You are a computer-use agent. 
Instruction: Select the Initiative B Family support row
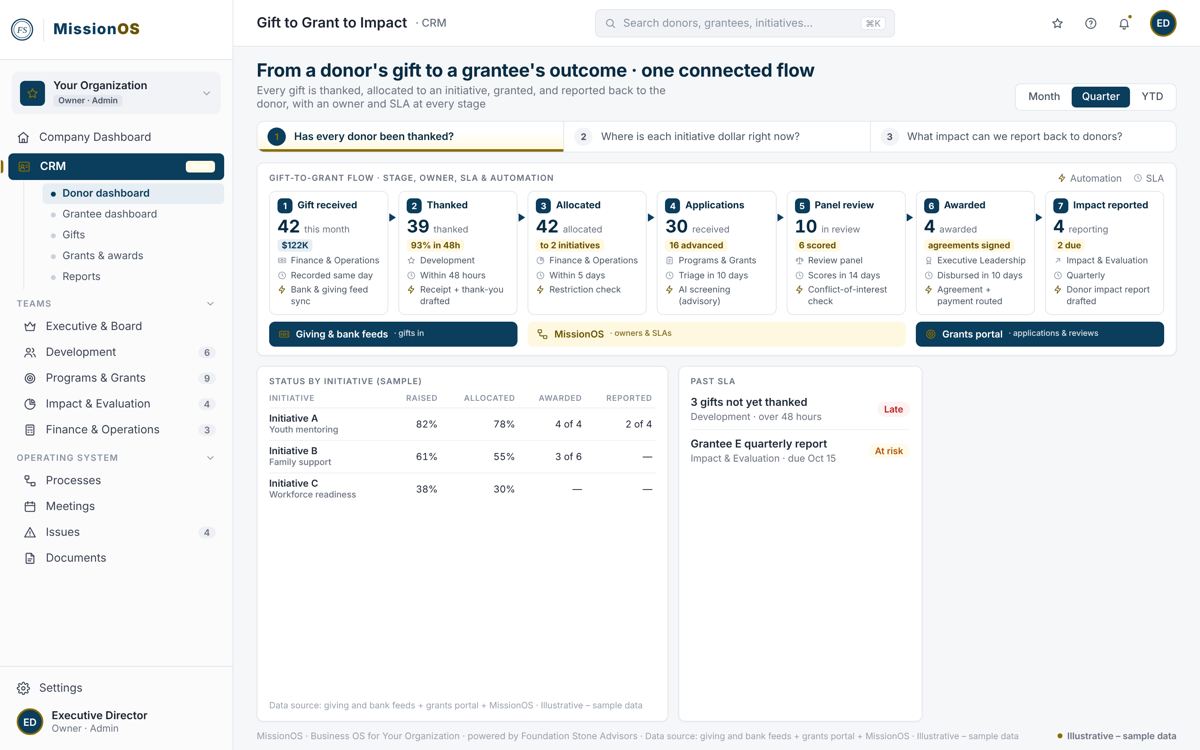462,456
